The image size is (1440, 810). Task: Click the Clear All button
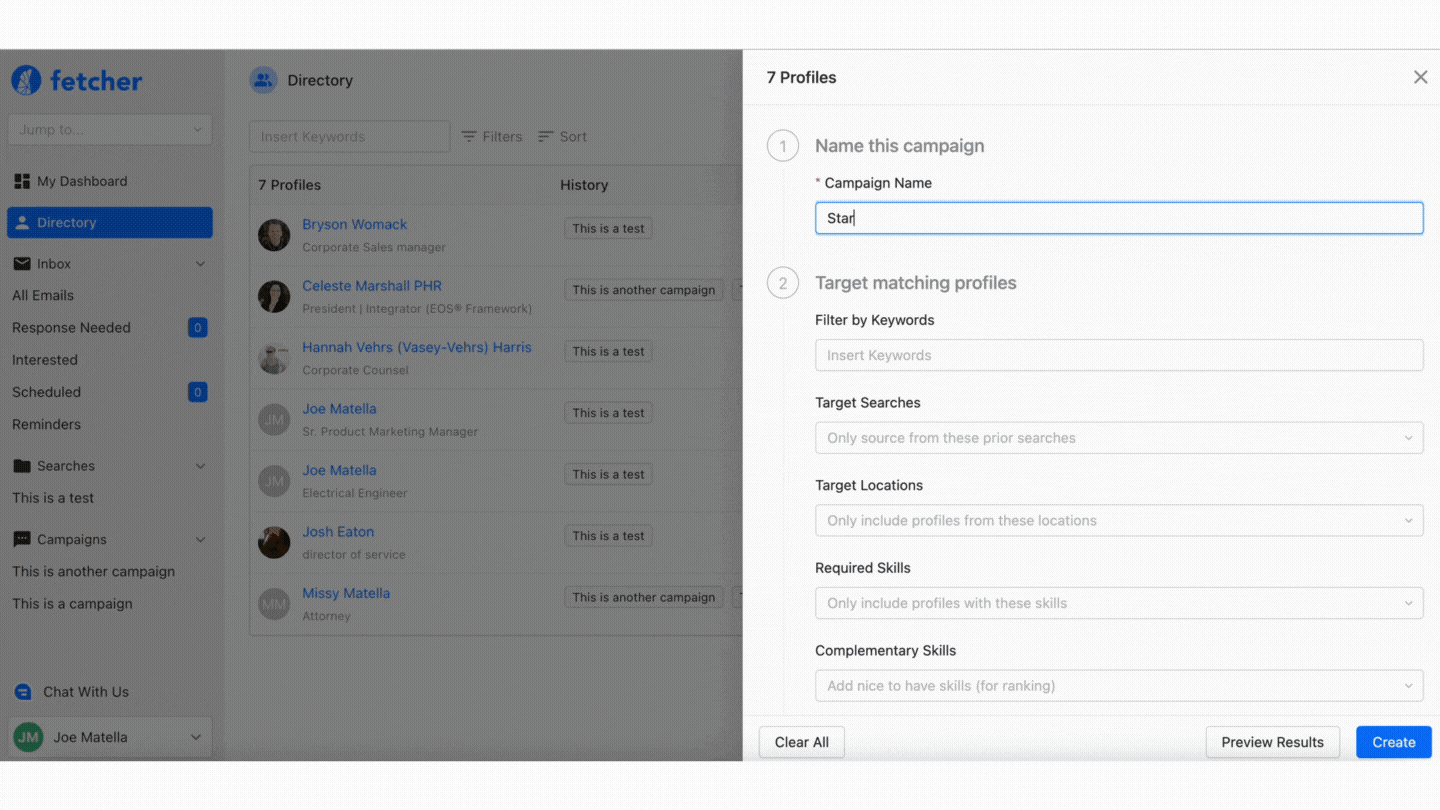click(802, 742)
